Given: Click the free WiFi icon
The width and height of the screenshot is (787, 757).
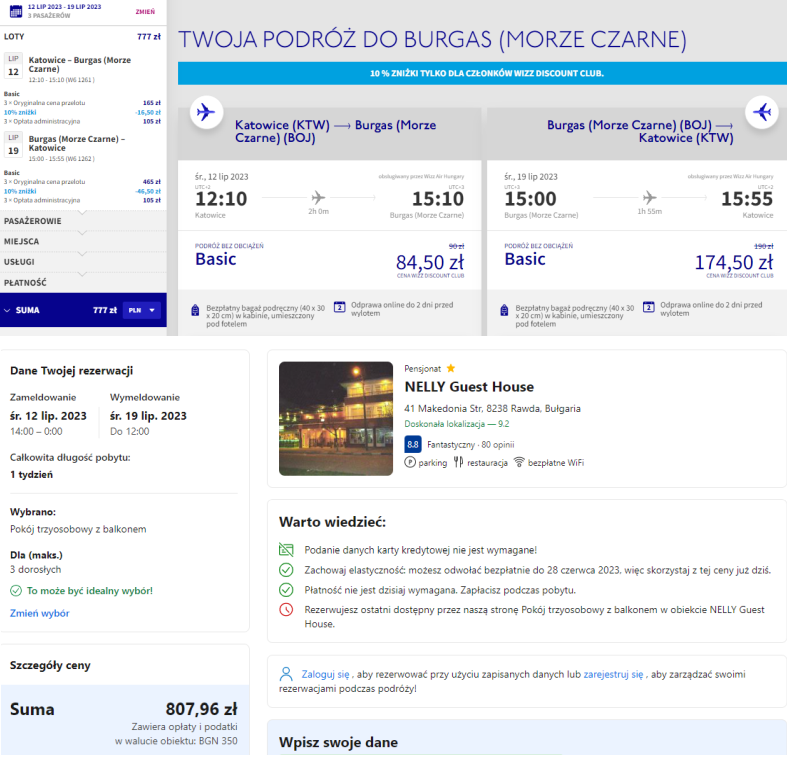Looking at the screenshot, I should (x=518, y=463).
